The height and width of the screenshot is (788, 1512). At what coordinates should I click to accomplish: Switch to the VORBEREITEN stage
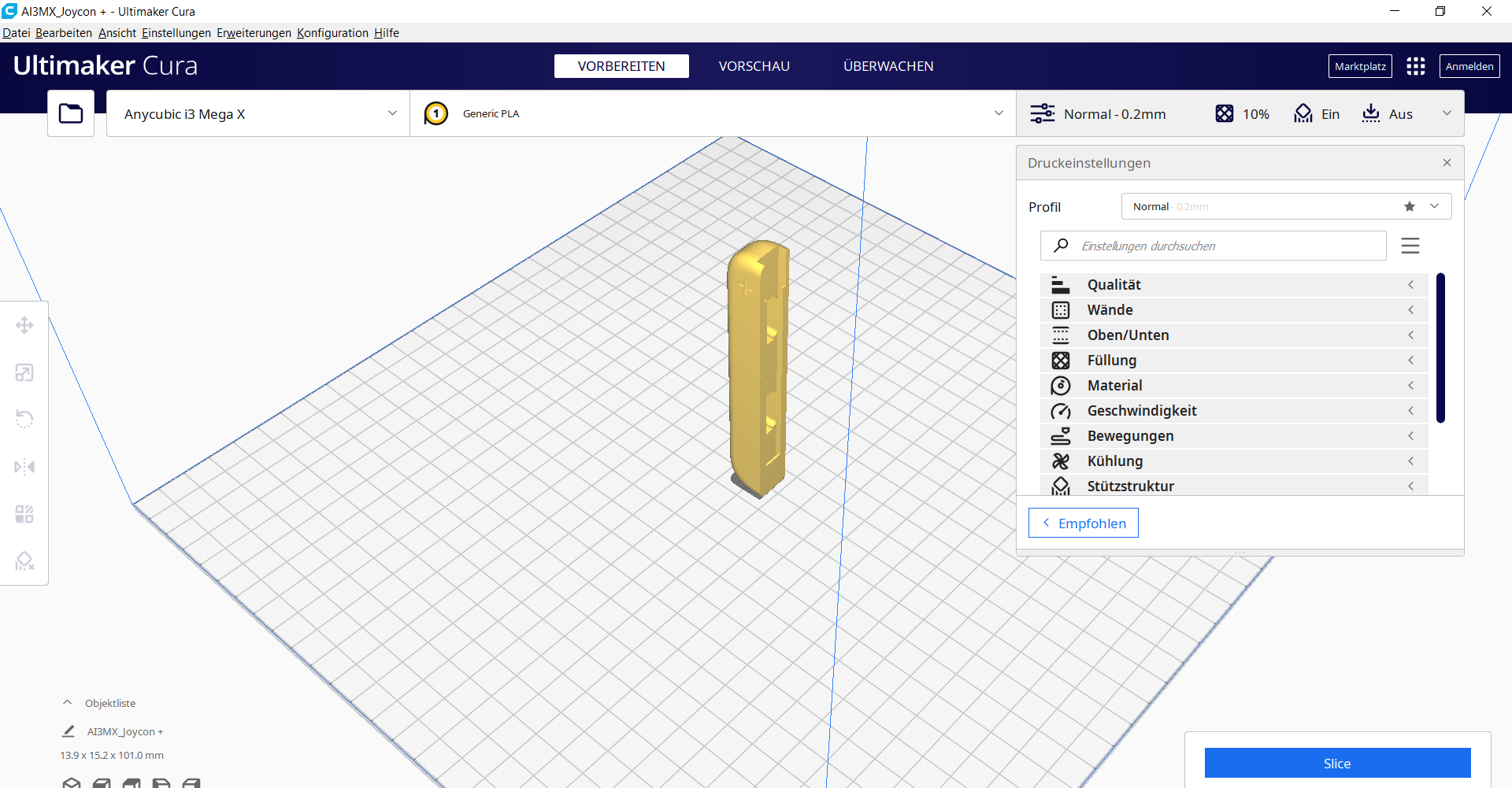pos(621,66)
